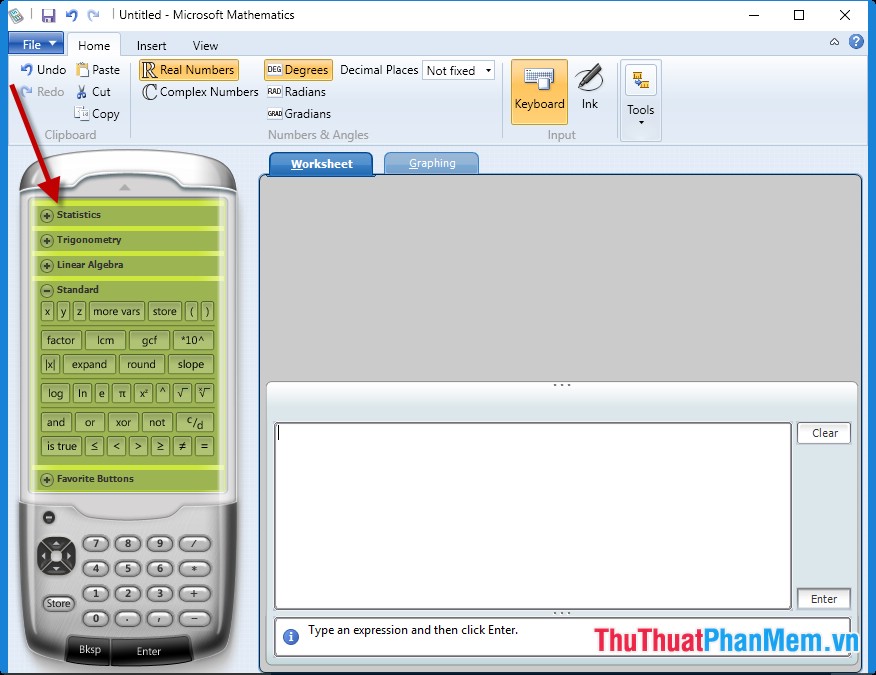Collapse the Standard group
Image resolution: width=876 pixels, height=675 pixels.
[x=47, y=289]
